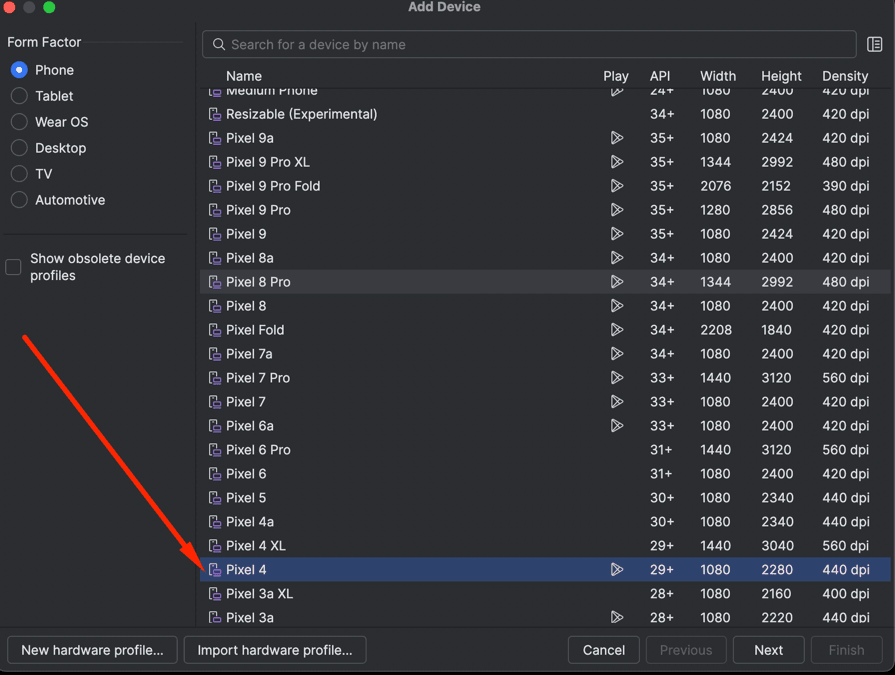This screenshot has width=895, height=675.
Task: Enable Show obsolete device profiles
Action: click(x=13, y=267)
